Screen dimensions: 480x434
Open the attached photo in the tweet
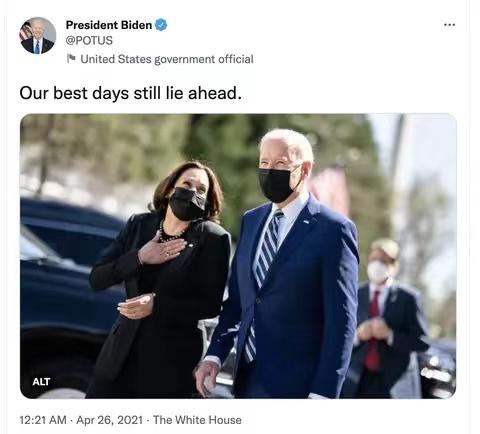click(238, 256)
